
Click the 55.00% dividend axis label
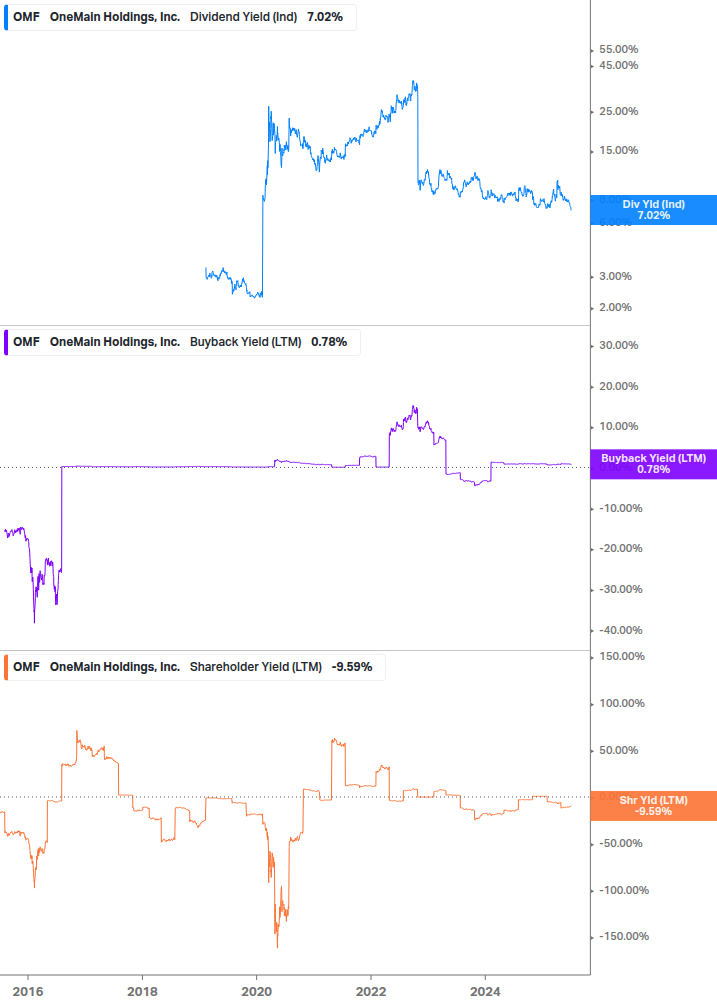618,49
